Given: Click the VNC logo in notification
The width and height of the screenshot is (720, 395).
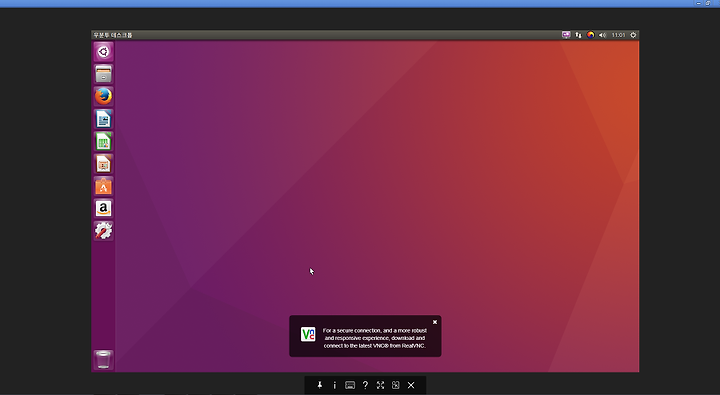Looking at the screenshot, I should [308, 334].
